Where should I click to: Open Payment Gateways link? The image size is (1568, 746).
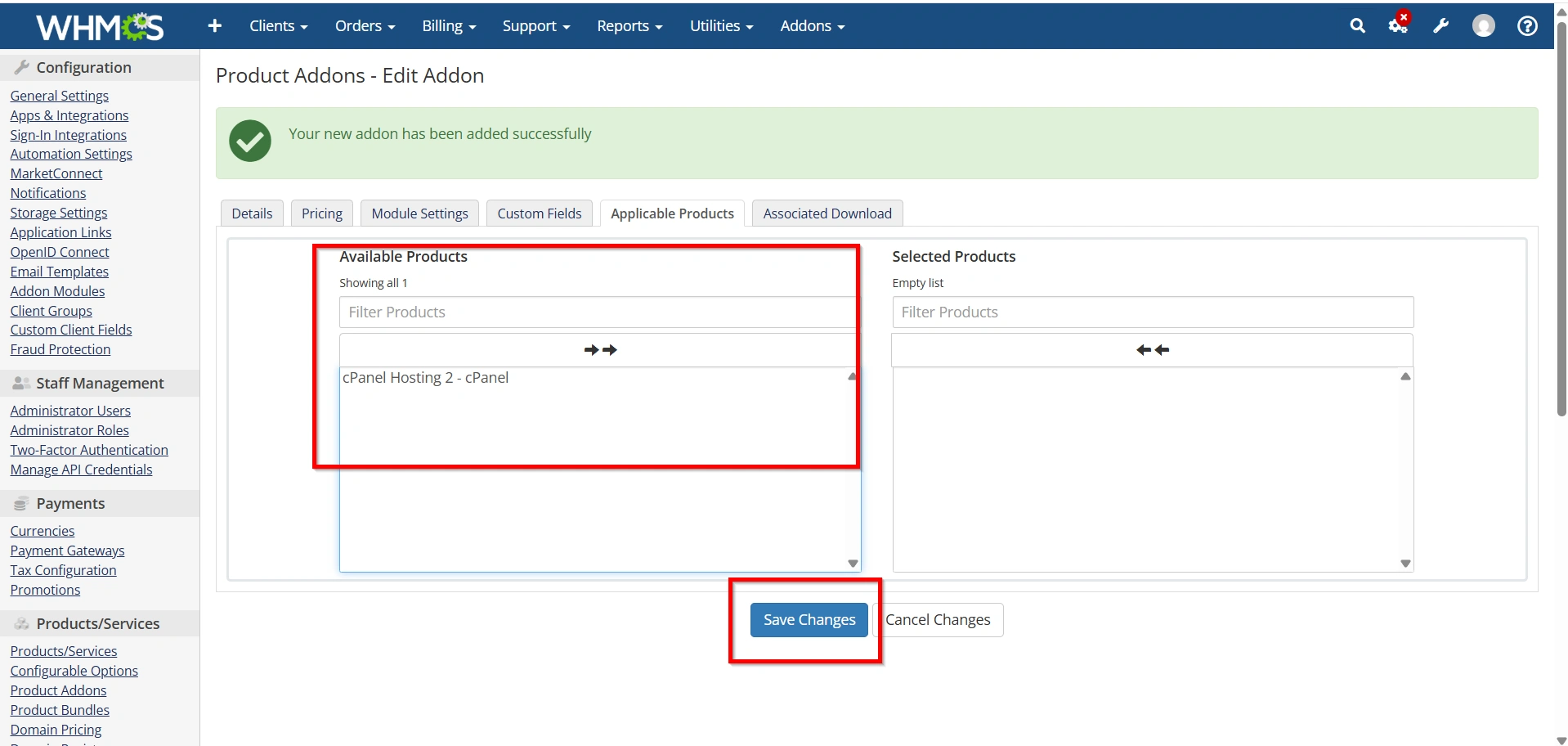pos(67,551)
